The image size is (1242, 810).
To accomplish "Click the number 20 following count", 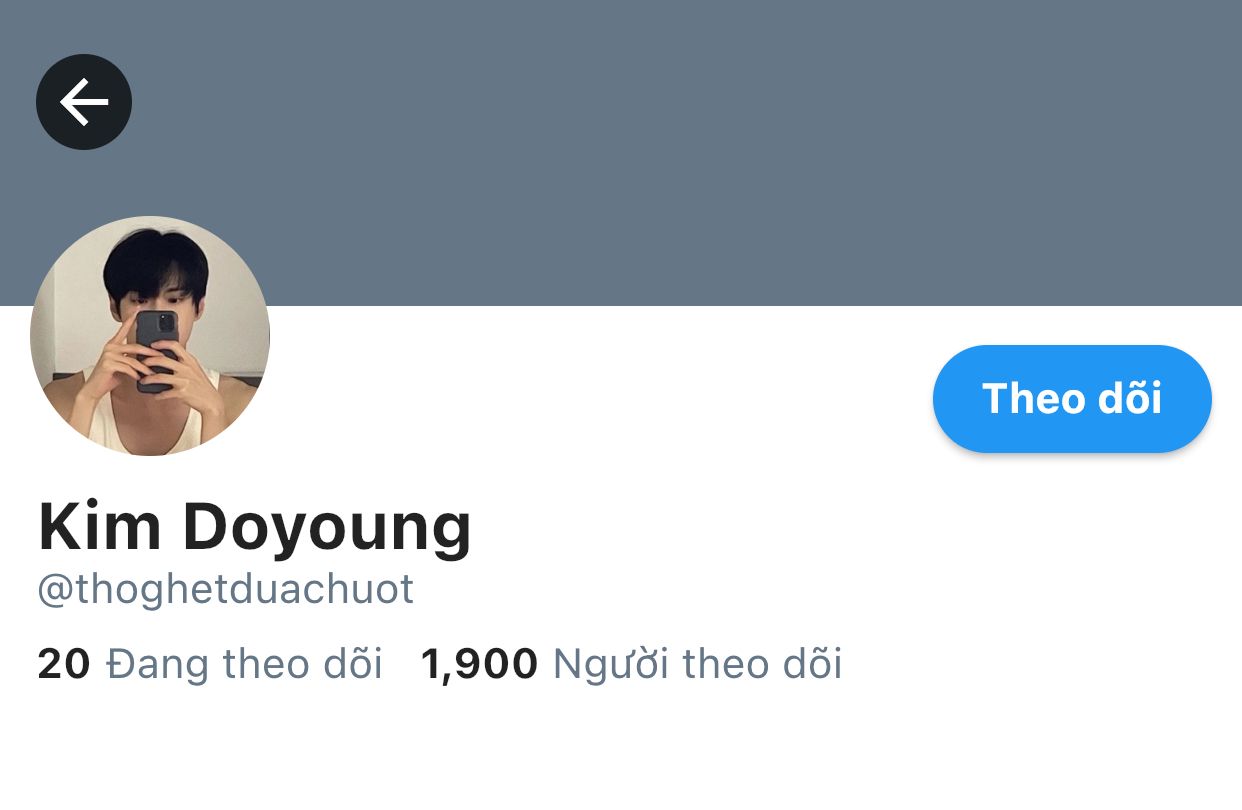I will click(64, 664).
